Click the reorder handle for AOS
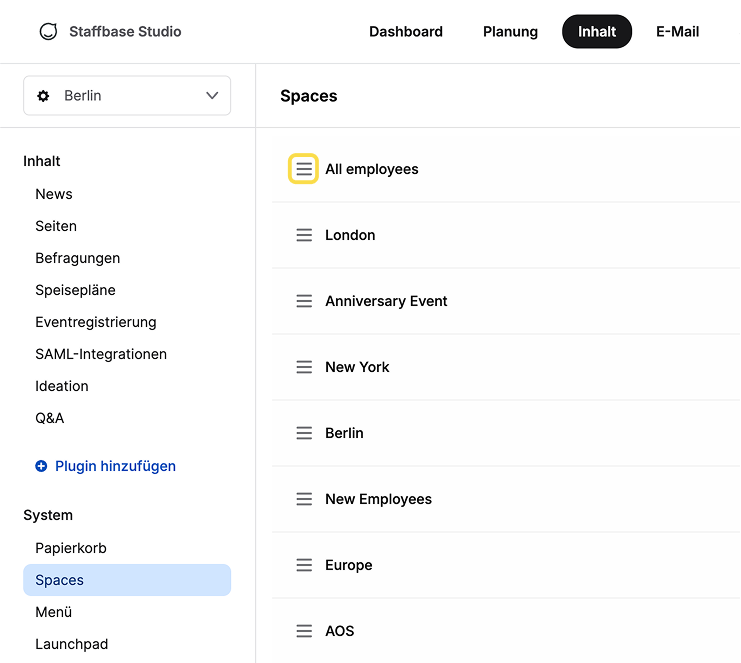This screenshot has width=741, height=663. coord(304,632)
